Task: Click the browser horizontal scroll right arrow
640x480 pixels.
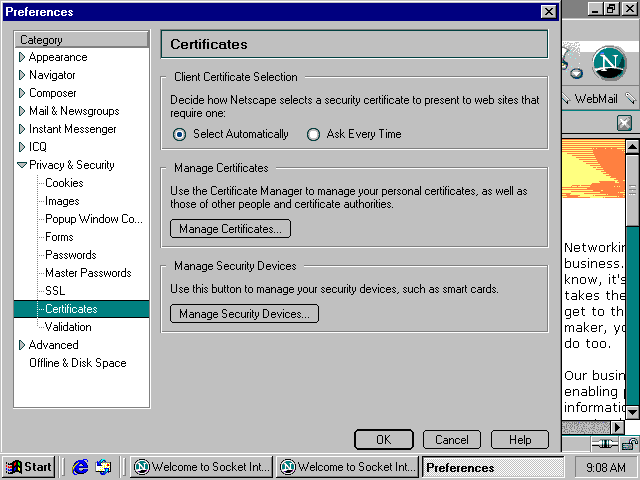Action: 618,427
